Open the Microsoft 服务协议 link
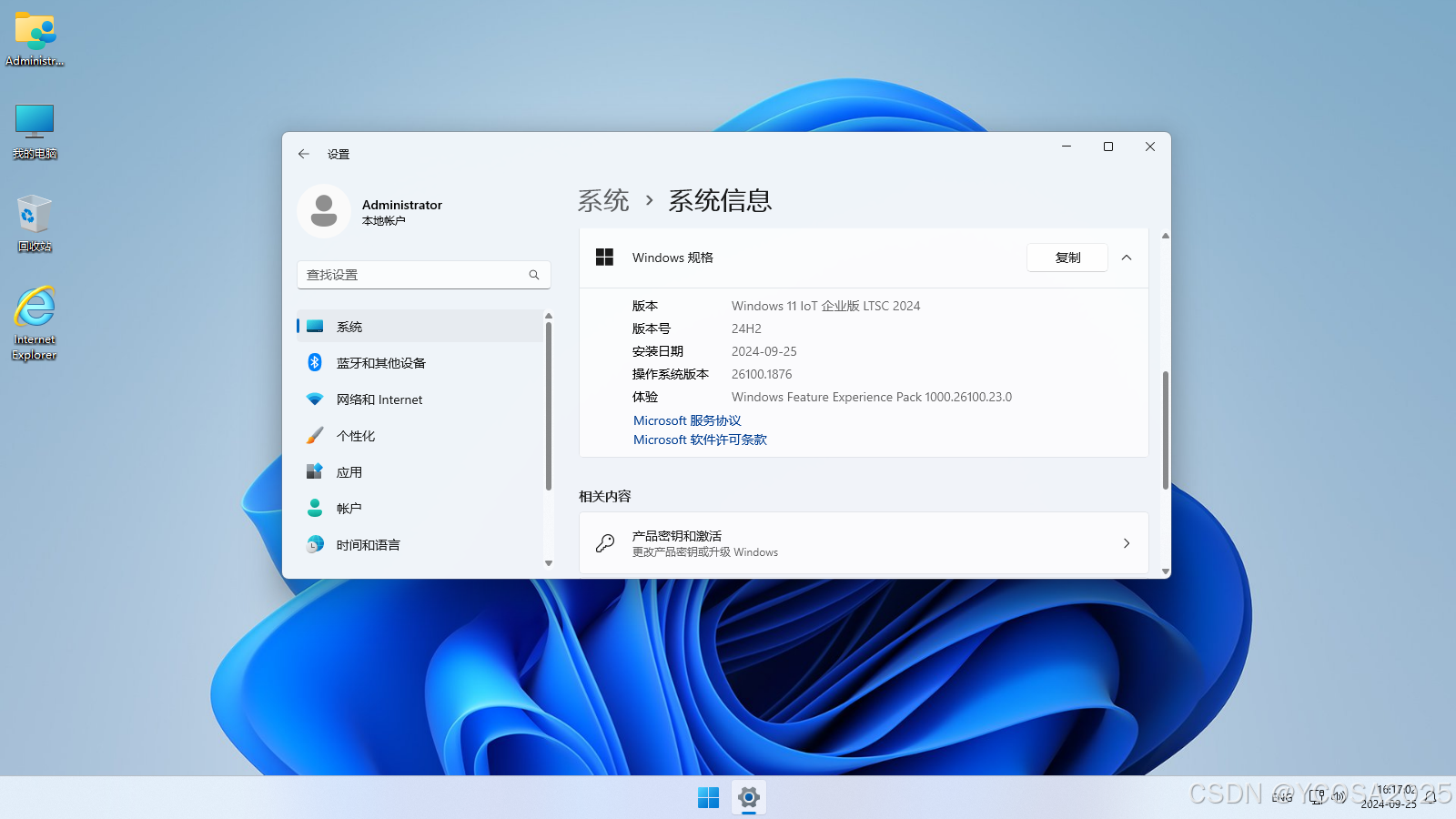 [x=687, y=420]
